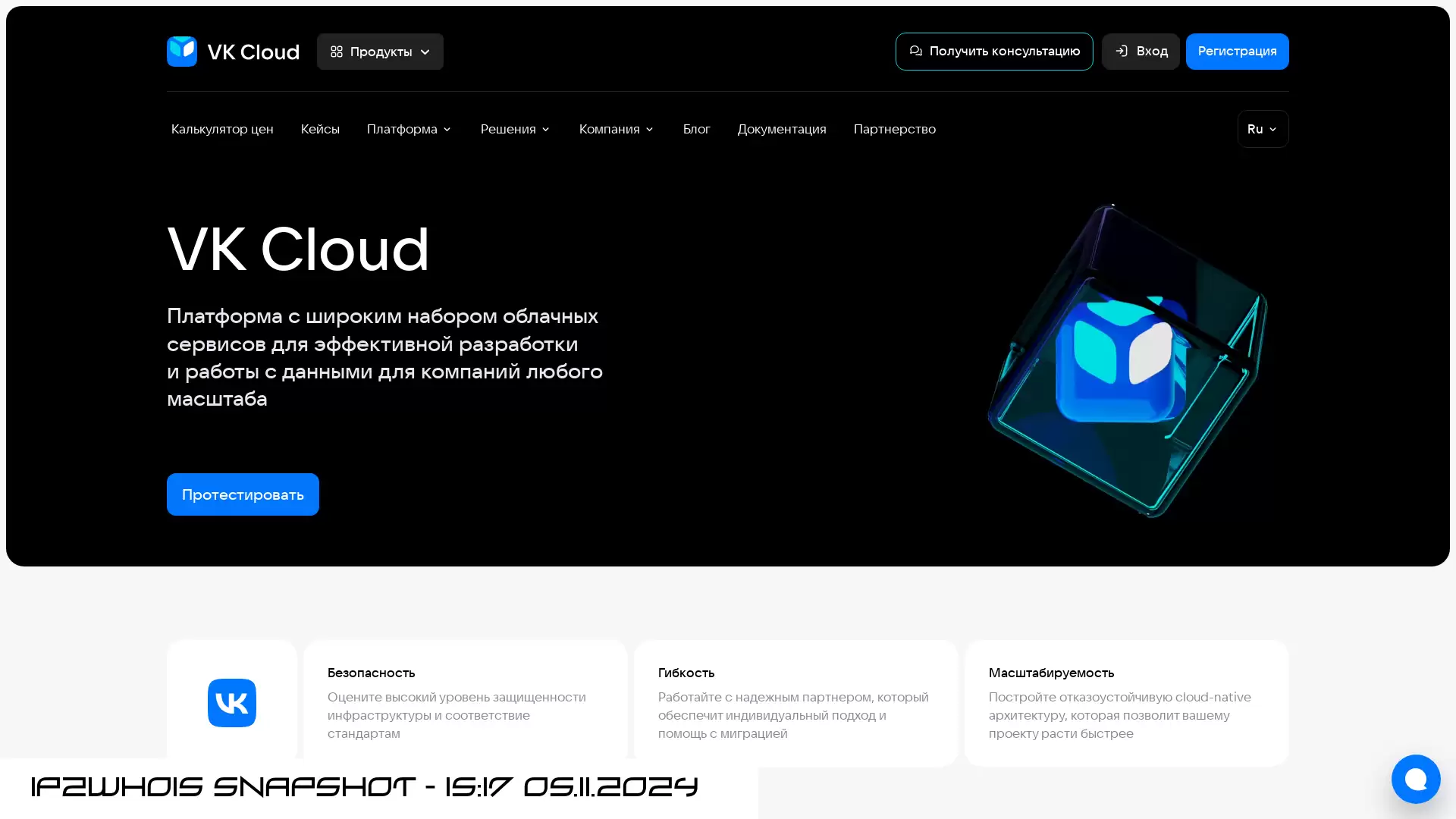Click the 3D glass cube hero image
1456x819 pixels.
pos(1128,361)
